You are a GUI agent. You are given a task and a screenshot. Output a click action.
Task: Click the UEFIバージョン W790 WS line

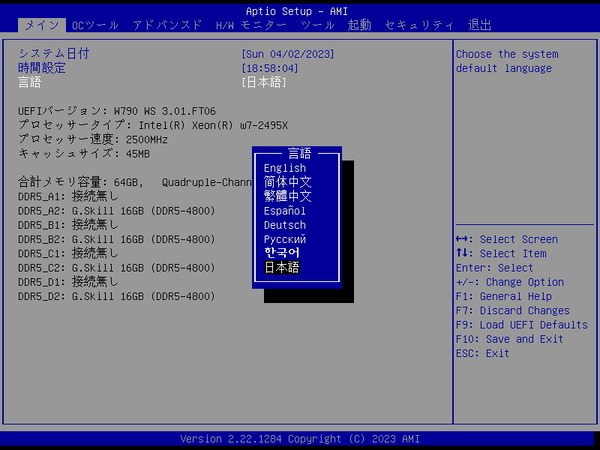(117, 111)
